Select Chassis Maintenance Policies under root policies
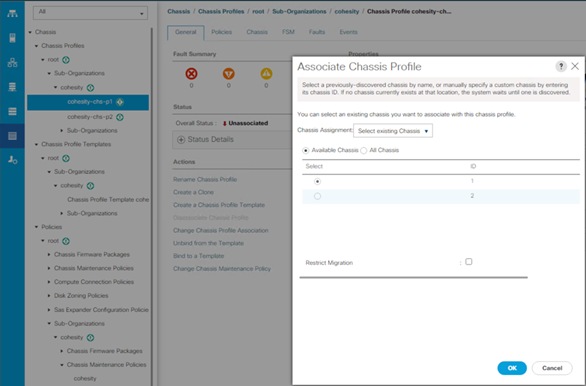This screenshot has width=586, height=386. [x=93, y=268]
